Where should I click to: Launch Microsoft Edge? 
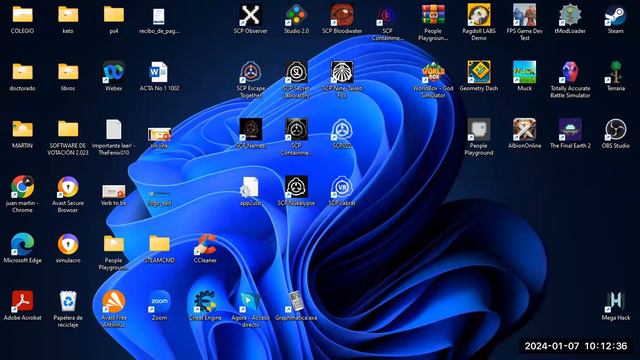pyautogui.click(x=22, y=244)
